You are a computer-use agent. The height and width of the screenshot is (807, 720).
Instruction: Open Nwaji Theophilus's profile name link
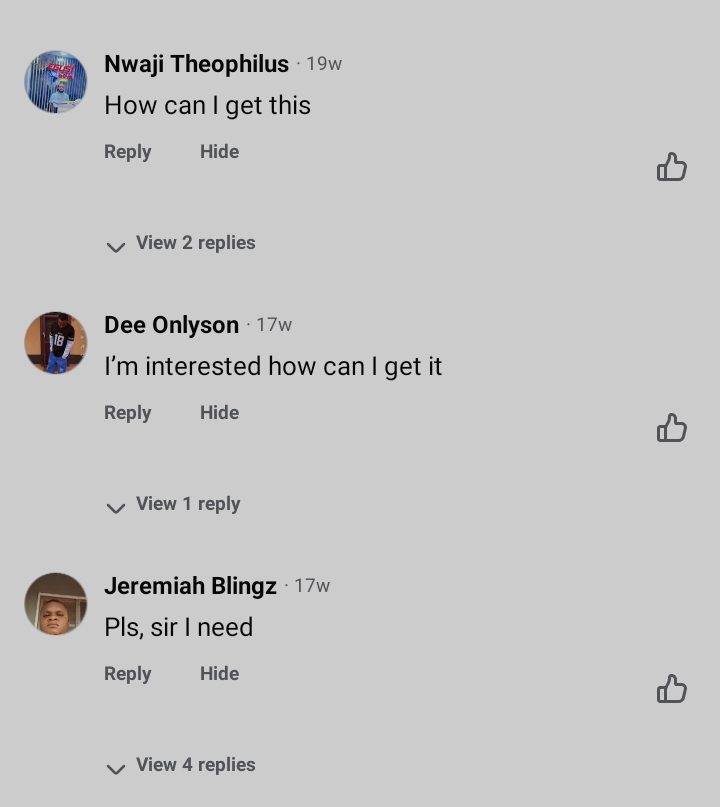point(196,64)
